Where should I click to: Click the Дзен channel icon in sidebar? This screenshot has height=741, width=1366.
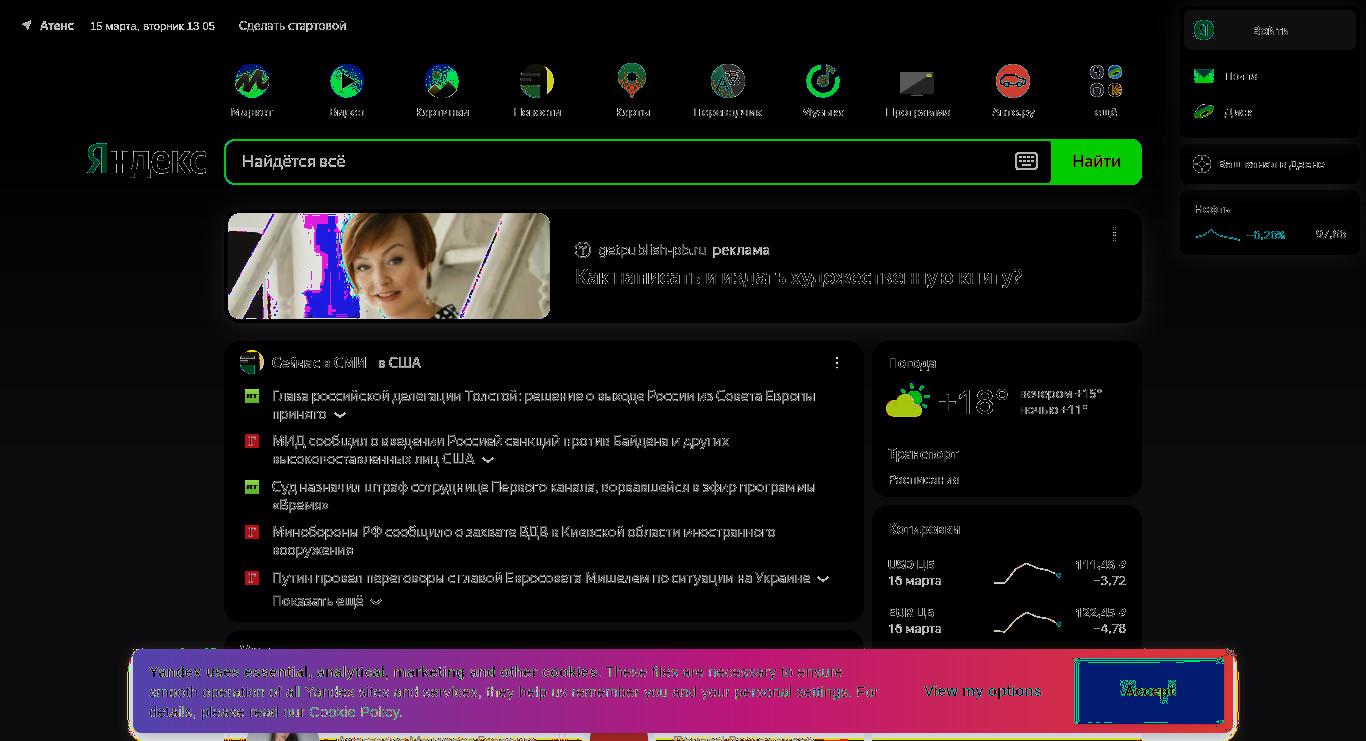click(x=1202, y=164)
